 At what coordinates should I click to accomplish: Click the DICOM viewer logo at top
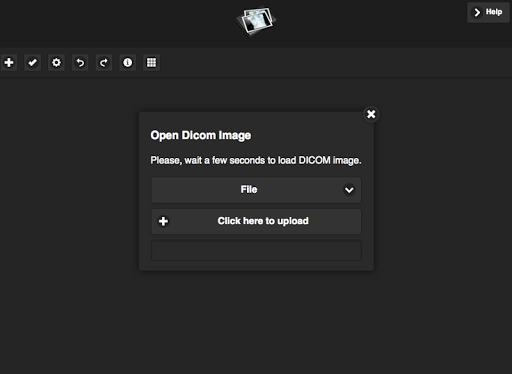click(x=256, y=22)
